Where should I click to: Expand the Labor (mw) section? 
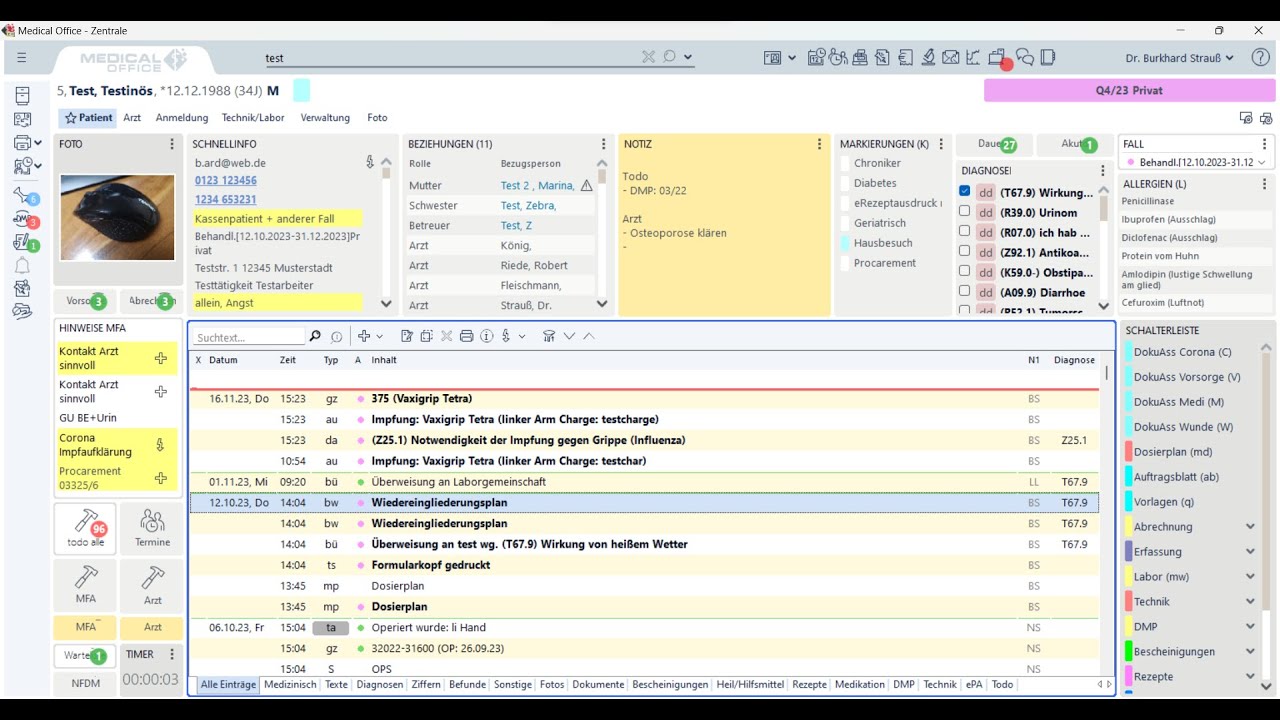coord(1250,577)
